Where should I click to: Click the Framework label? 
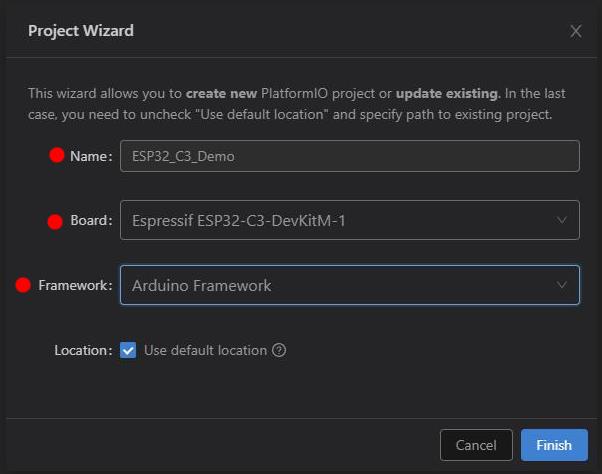tap(76, 285)
